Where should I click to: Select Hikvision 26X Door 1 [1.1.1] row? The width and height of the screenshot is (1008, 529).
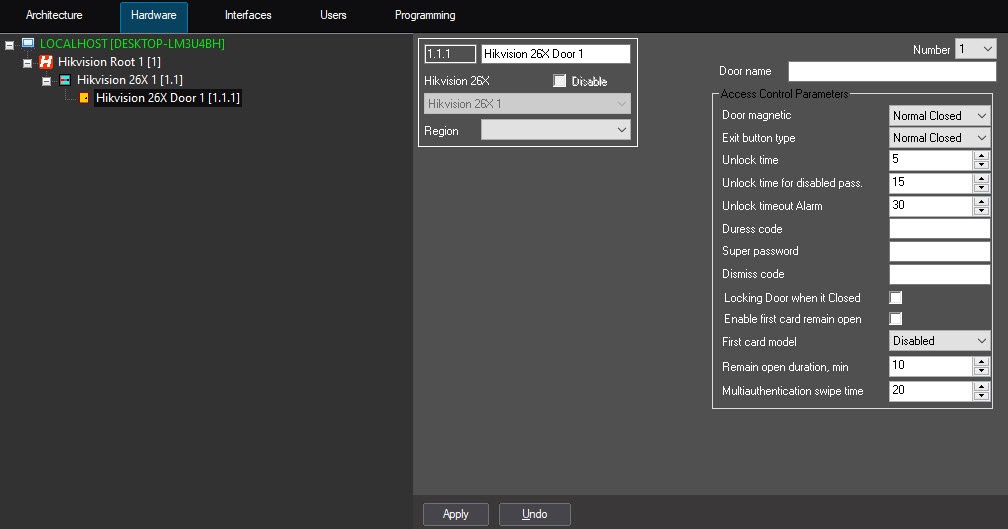click(x=167, y=98)
